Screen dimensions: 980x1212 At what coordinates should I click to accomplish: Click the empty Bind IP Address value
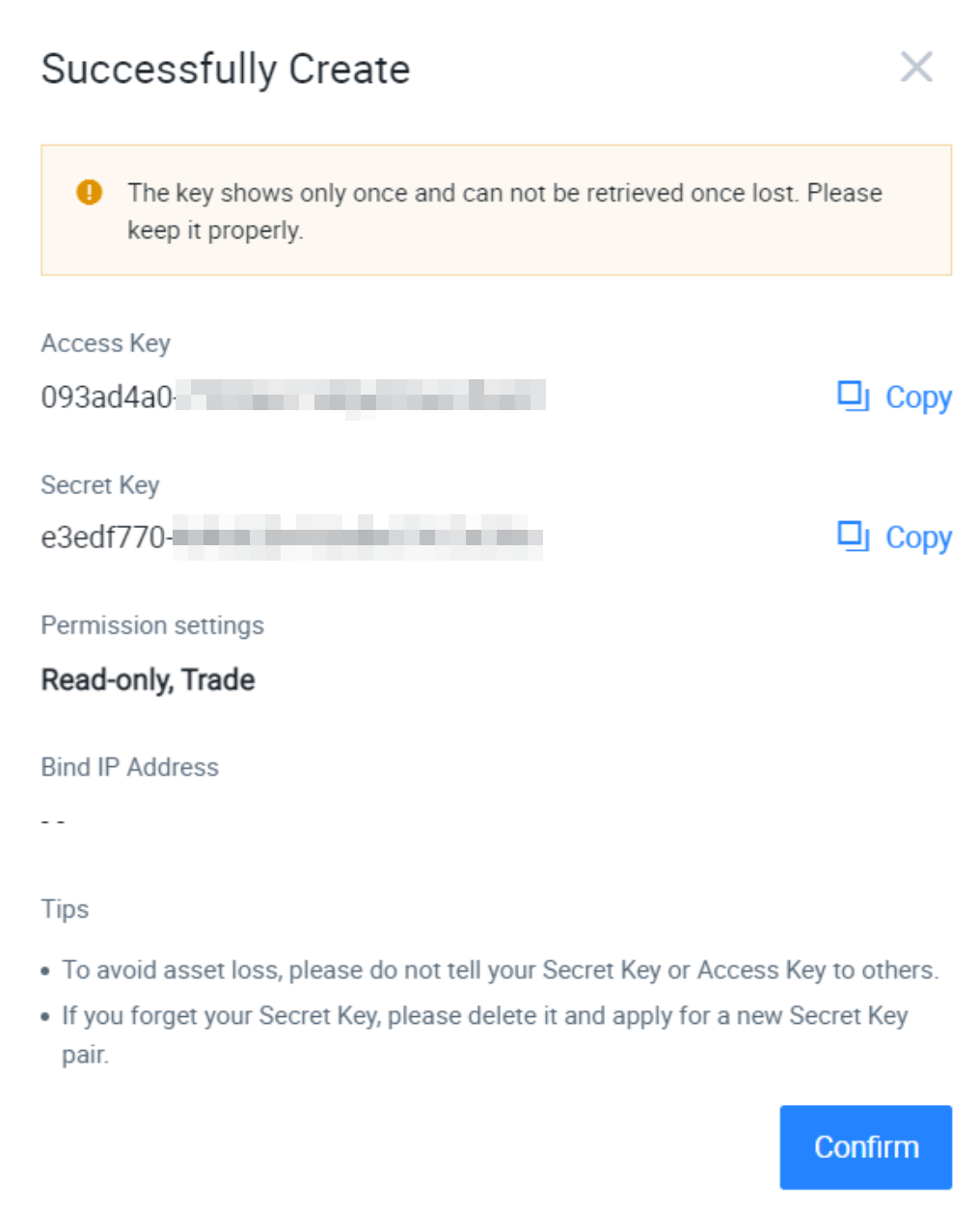53,821
